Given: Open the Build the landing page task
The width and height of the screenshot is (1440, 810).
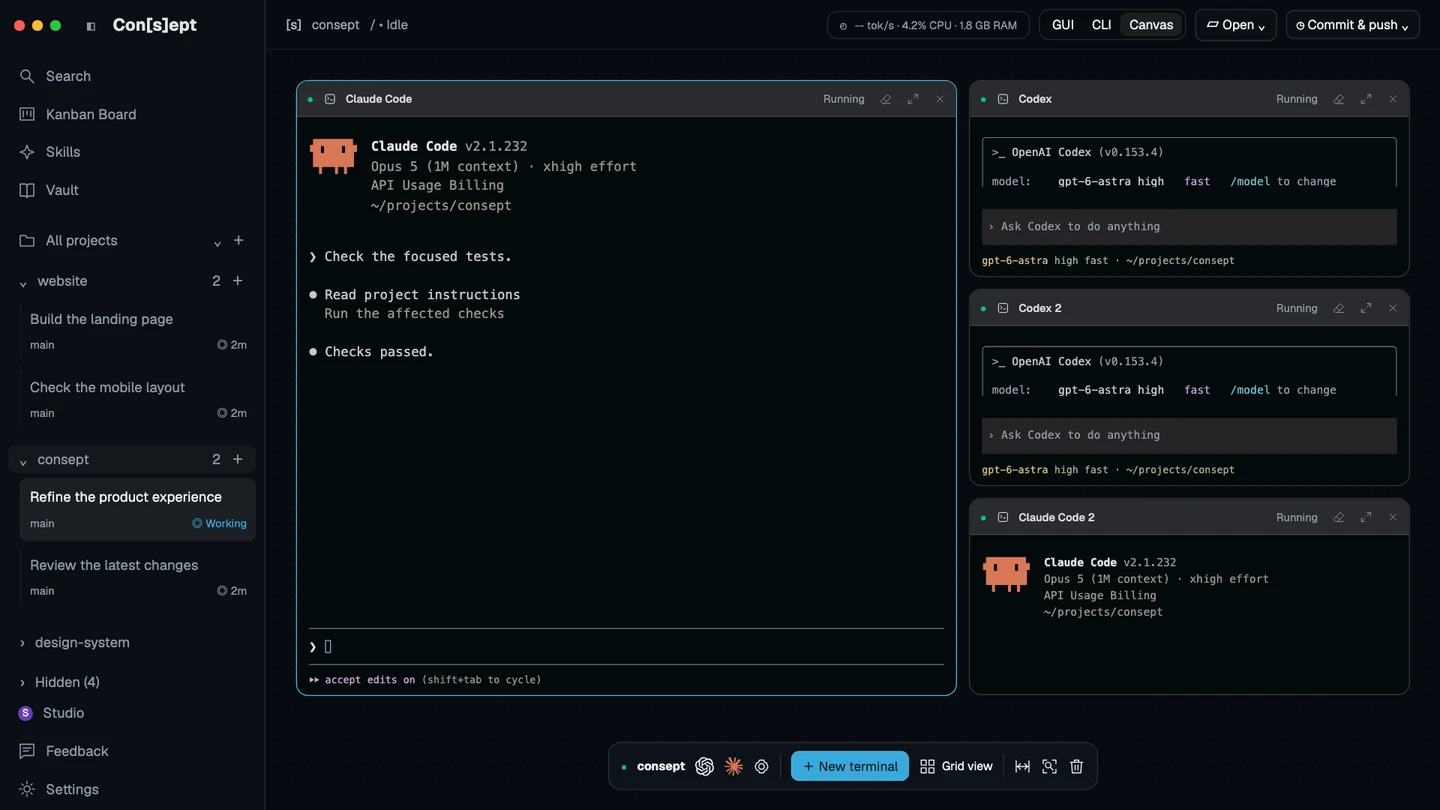Looking at the screenshot, I should click(138, 331).
